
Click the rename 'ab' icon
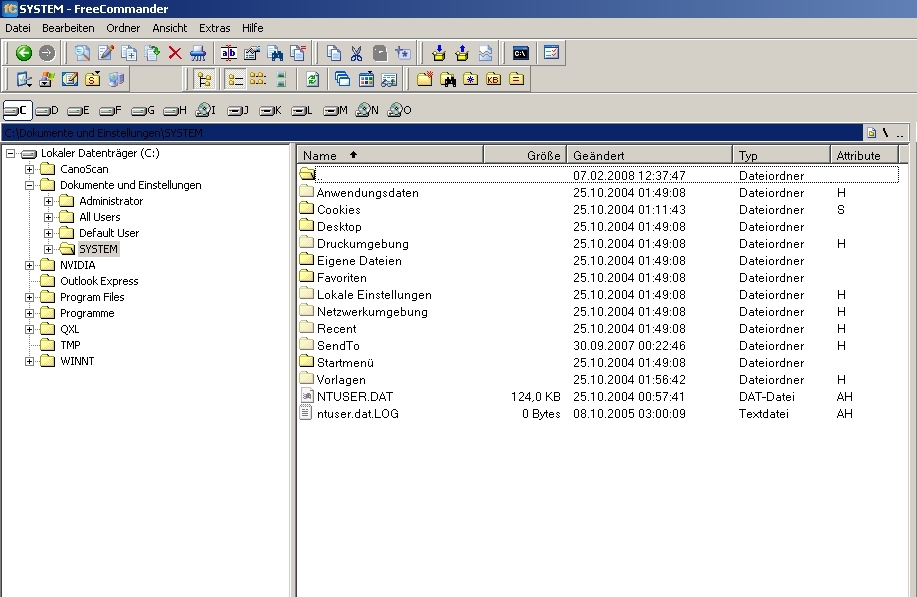tap(229, 53)
